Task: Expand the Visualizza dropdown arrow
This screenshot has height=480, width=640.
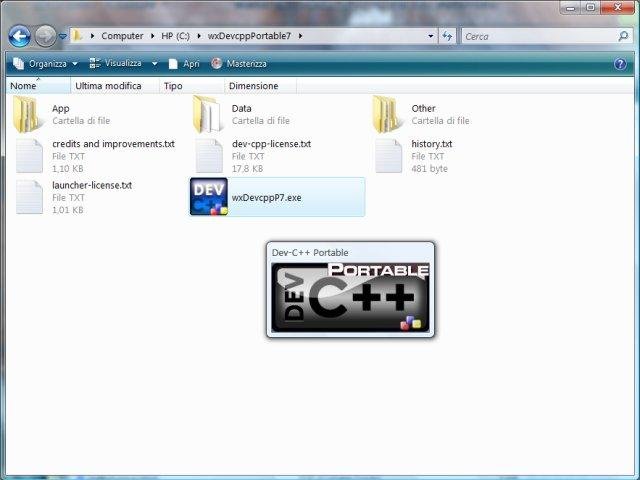Action: point(155,64)
